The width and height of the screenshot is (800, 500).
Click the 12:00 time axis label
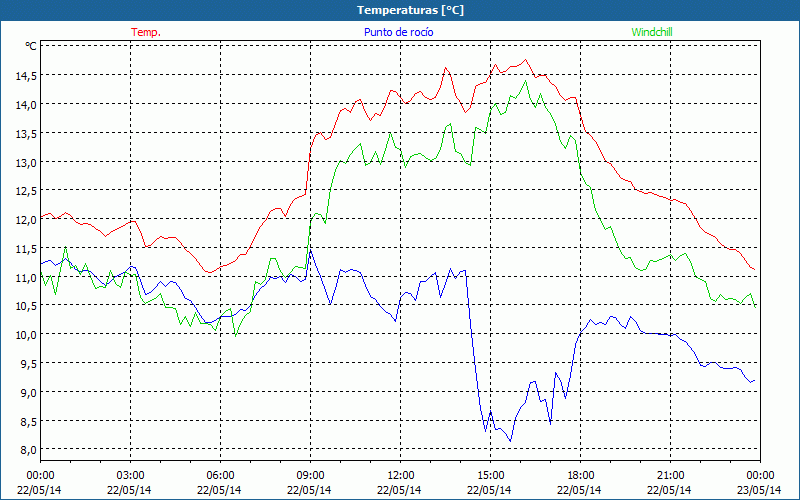pos(401,476)
